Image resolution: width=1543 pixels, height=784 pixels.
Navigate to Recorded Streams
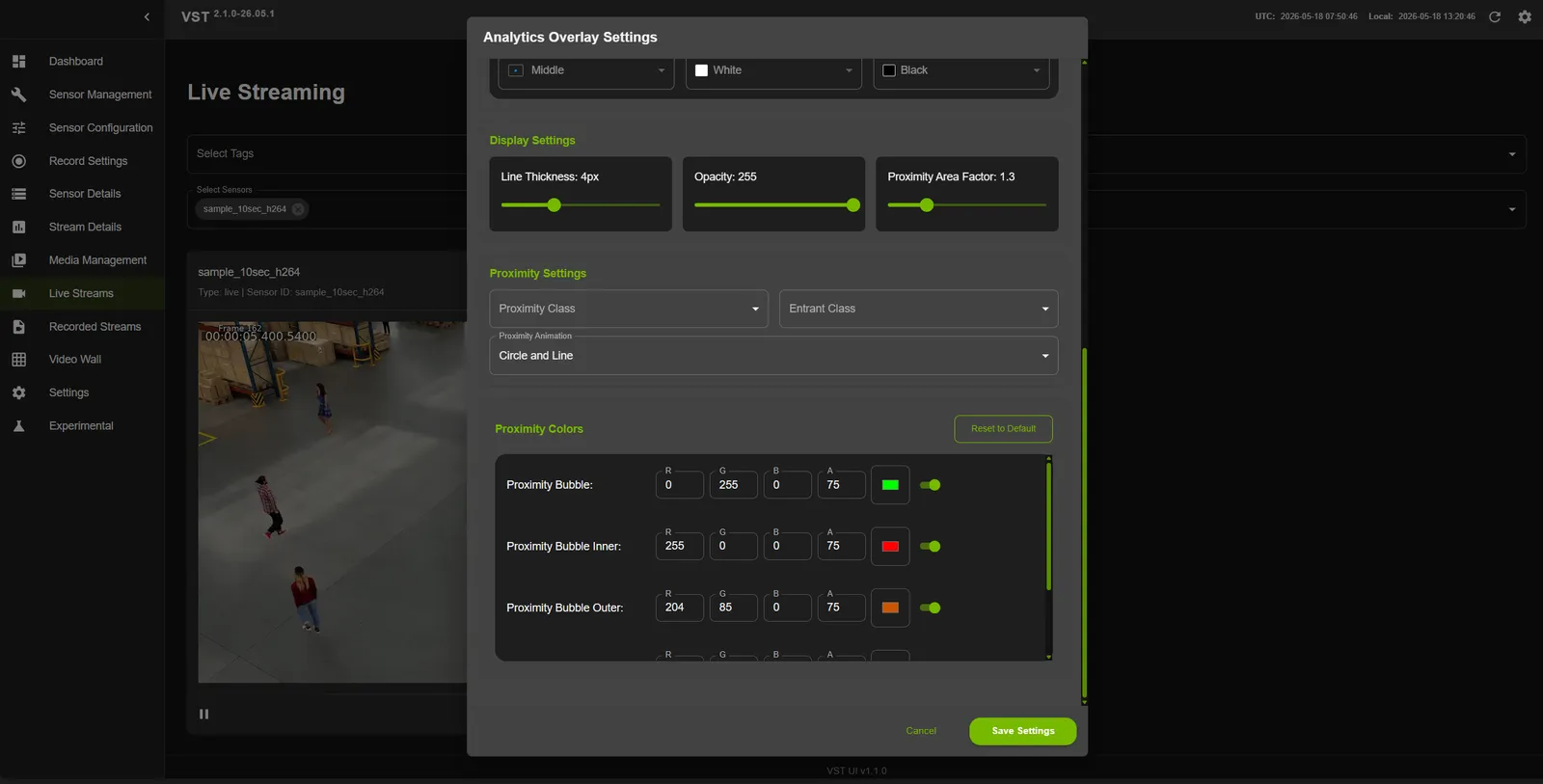click(95, 327)
